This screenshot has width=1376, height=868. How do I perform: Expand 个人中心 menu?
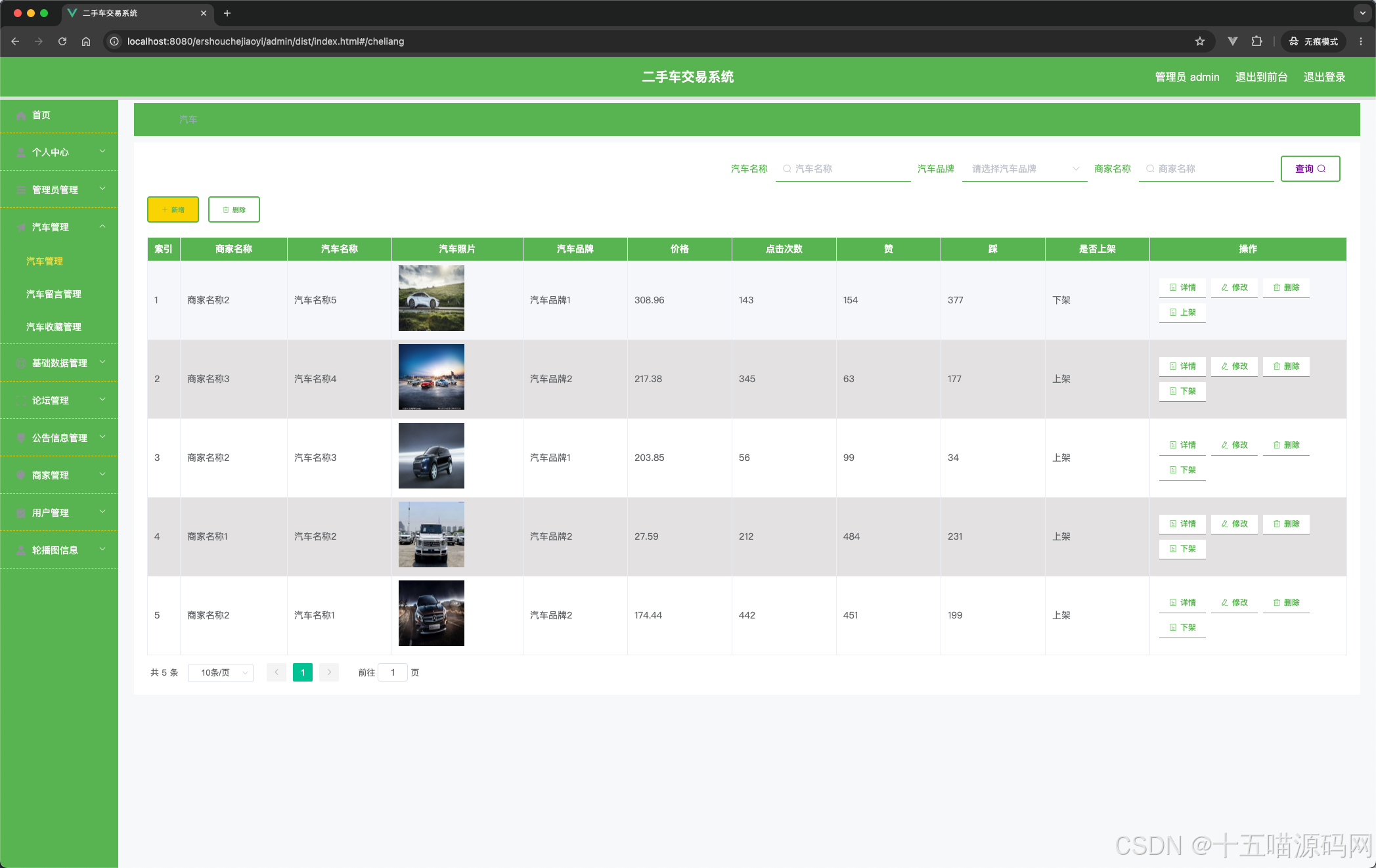59,152
